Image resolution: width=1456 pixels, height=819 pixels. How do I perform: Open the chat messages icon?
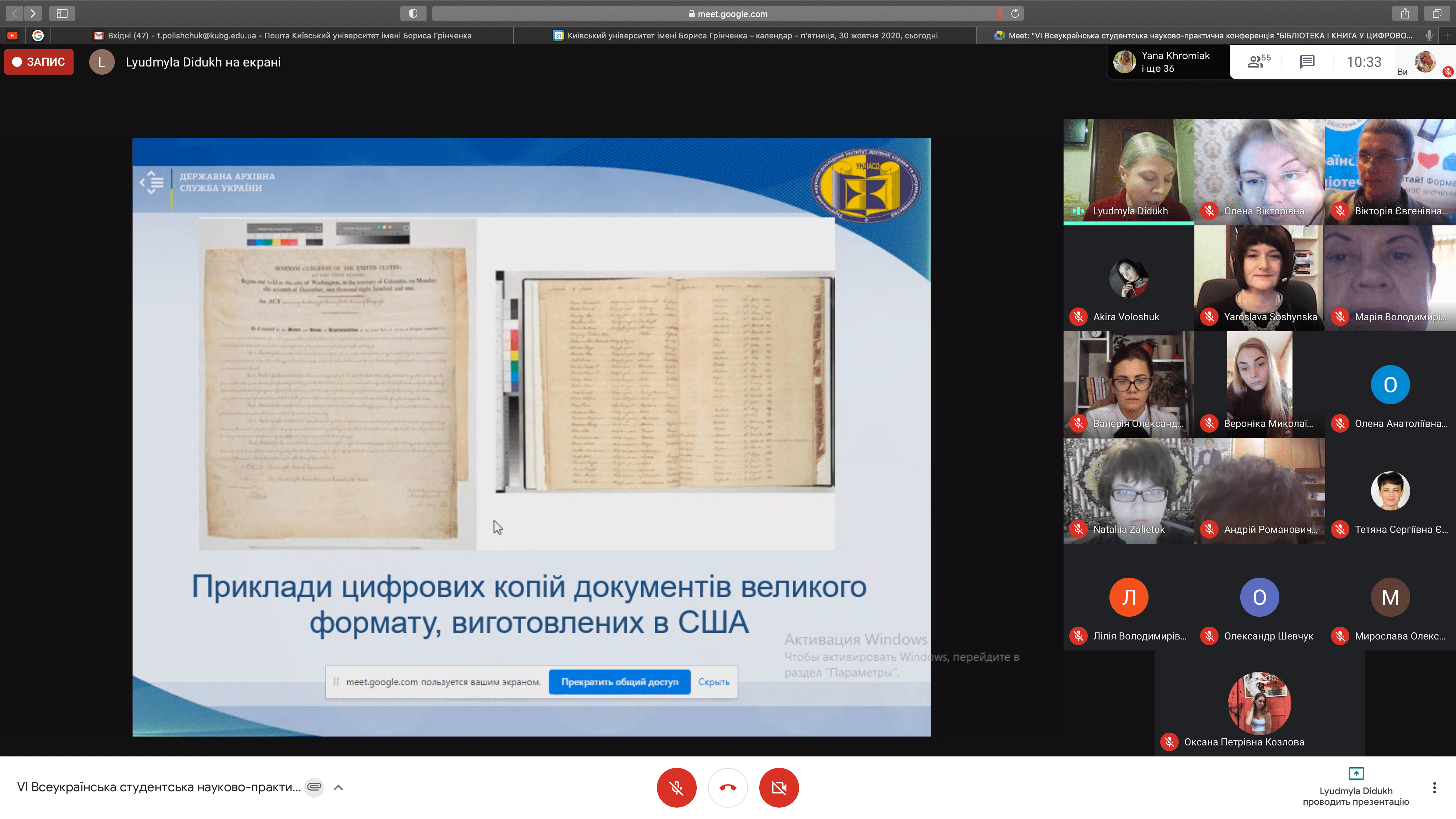click(1307, 61)
